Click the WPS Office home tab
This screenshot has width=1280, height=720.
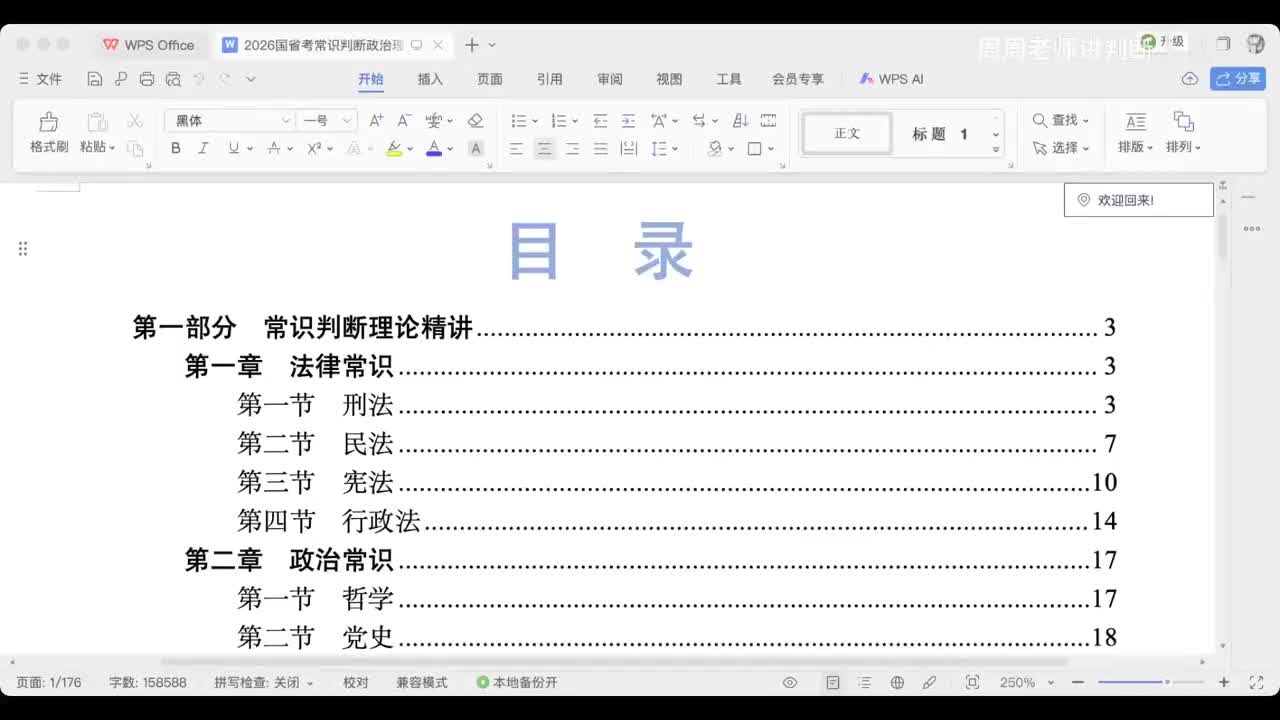click(x=149, y=45)
